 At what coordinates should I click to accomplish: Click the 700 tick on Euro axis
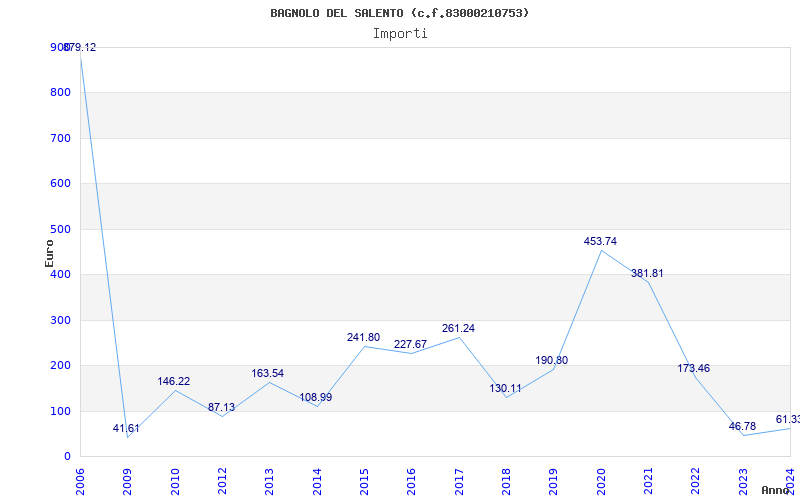[60, 138]
